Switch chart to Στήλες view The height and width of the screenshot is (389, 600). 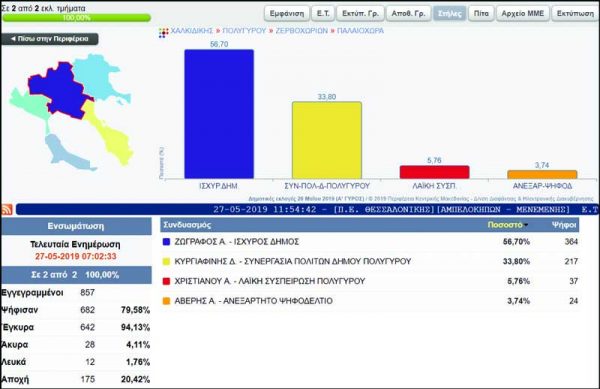click(x=449, y=13)
